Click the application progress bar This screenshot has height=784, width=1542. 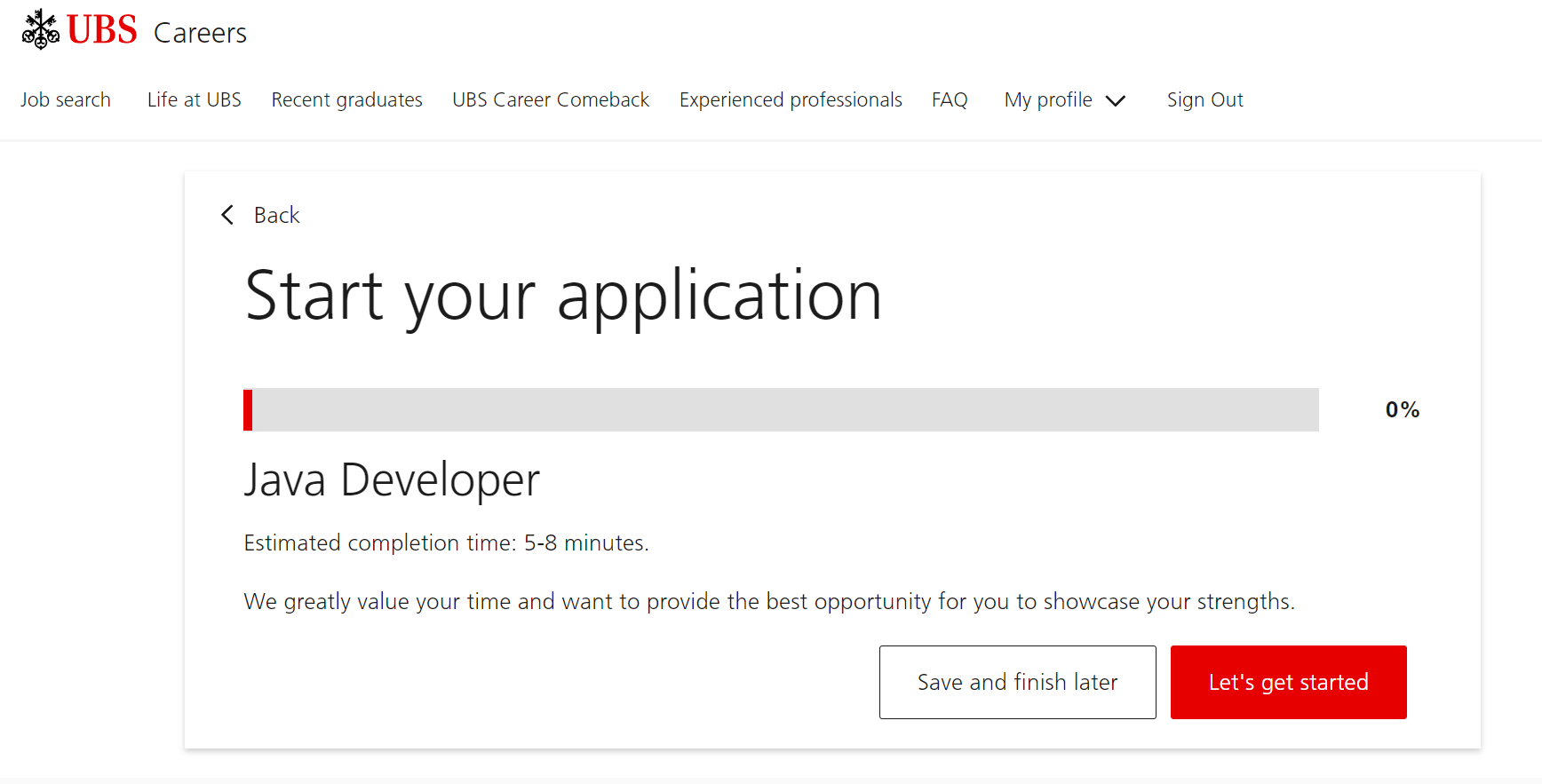781,409
